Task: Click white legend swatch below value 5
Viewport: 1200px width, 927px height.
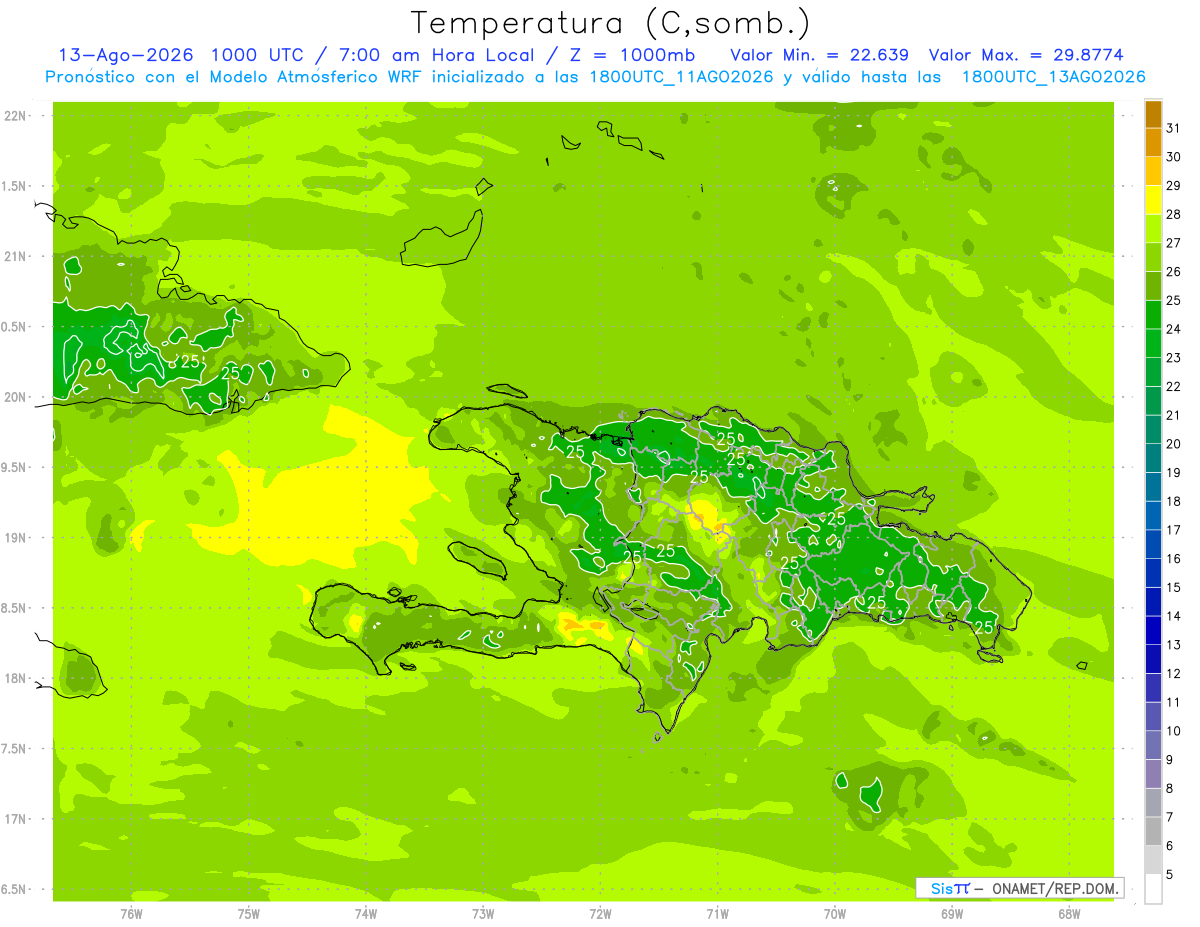Action: pos(1153,888)
